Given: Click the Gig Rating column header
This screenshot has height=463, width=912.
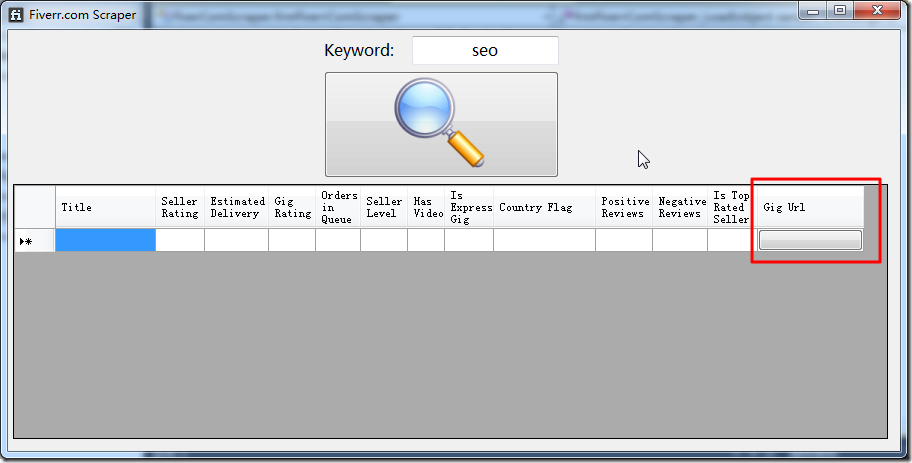Looking at the screenshot, I should [292, 207].
